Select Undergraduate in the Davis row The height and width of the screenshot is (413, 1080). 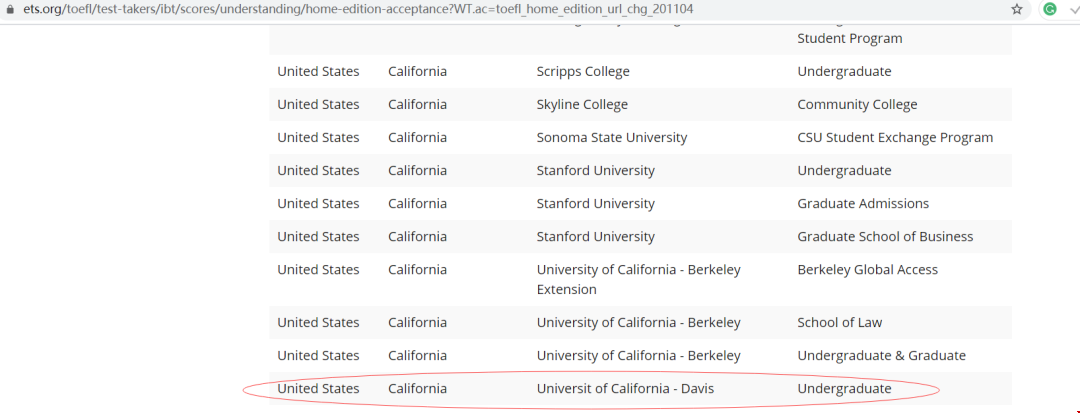(844, 389)
